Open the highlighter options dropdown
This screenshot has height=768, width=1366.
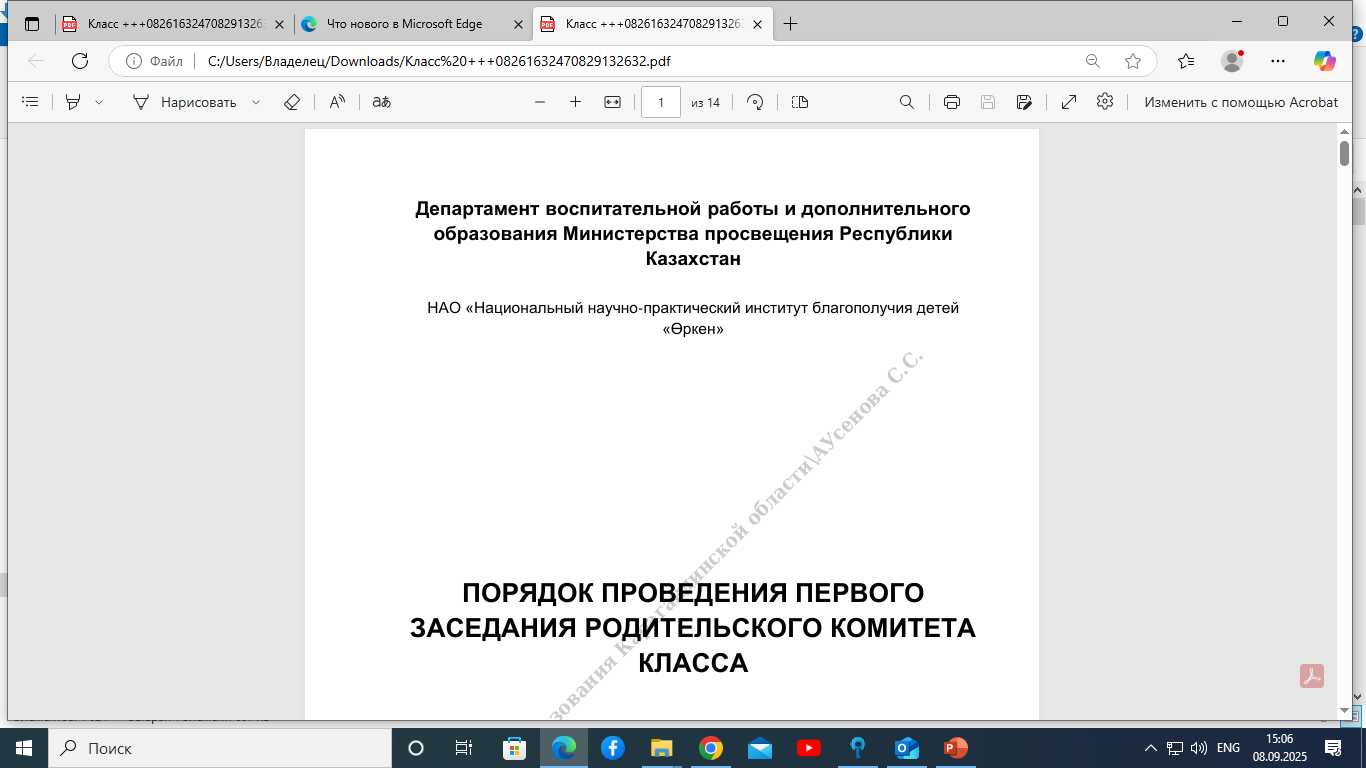(98, 101)
